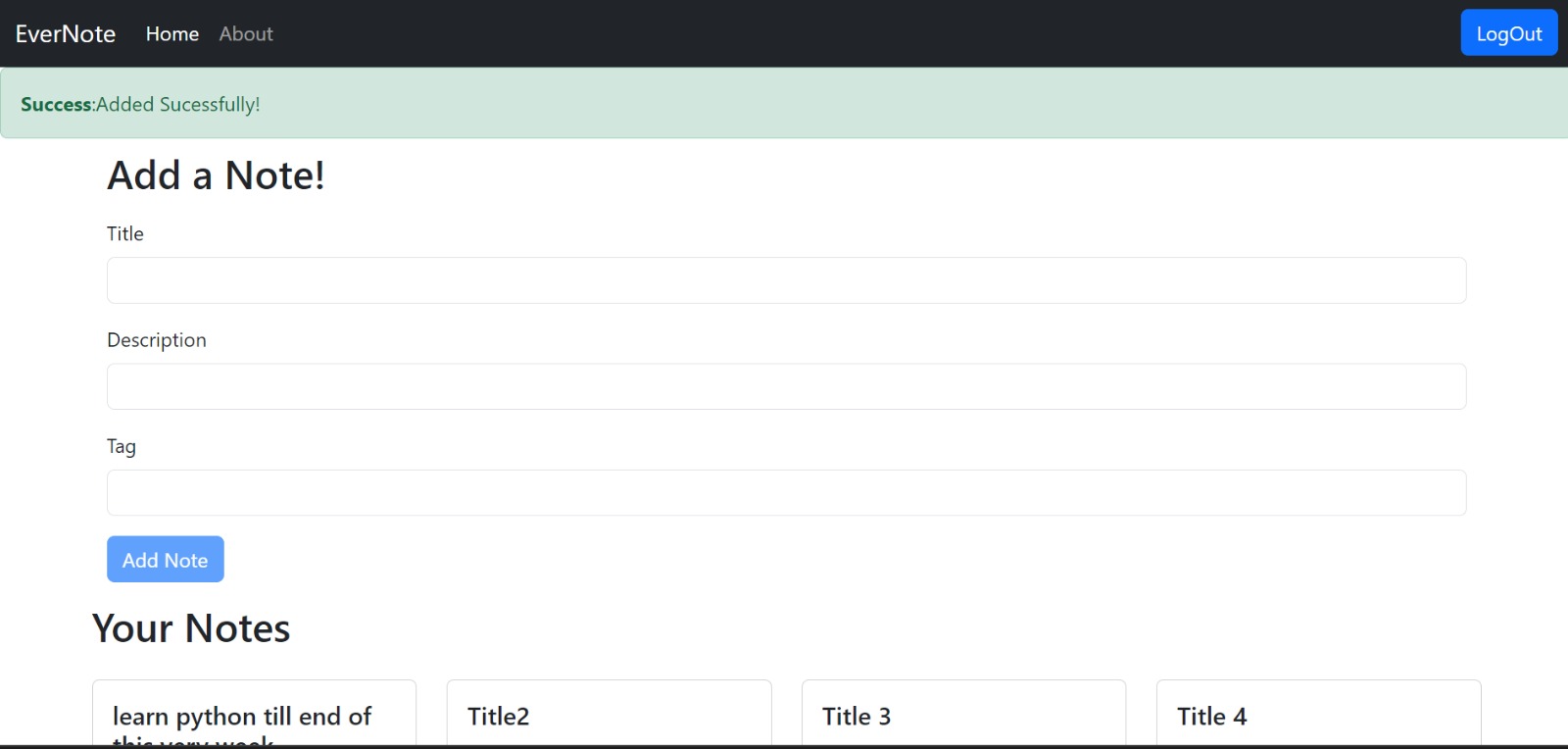The image size is (1568, 749).
Task: Open the 'learn python till end of' note card
Action: [x=254, y=713]
